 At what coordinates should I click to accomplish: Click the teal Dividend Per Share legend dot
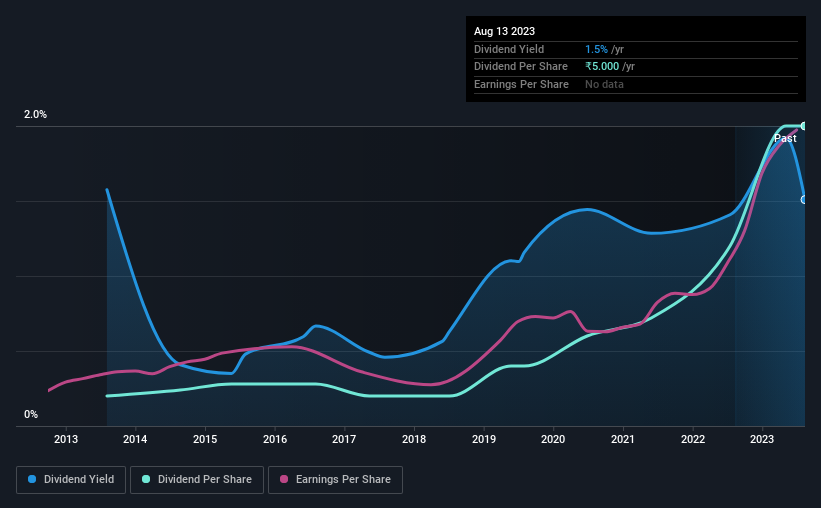(146, 479)
